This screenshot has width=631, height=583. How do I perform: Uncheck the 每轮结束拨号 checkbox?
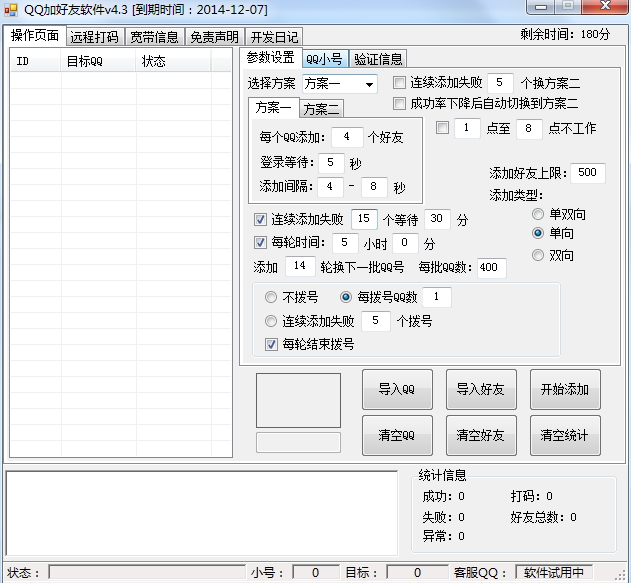click(x=272, y=345)
